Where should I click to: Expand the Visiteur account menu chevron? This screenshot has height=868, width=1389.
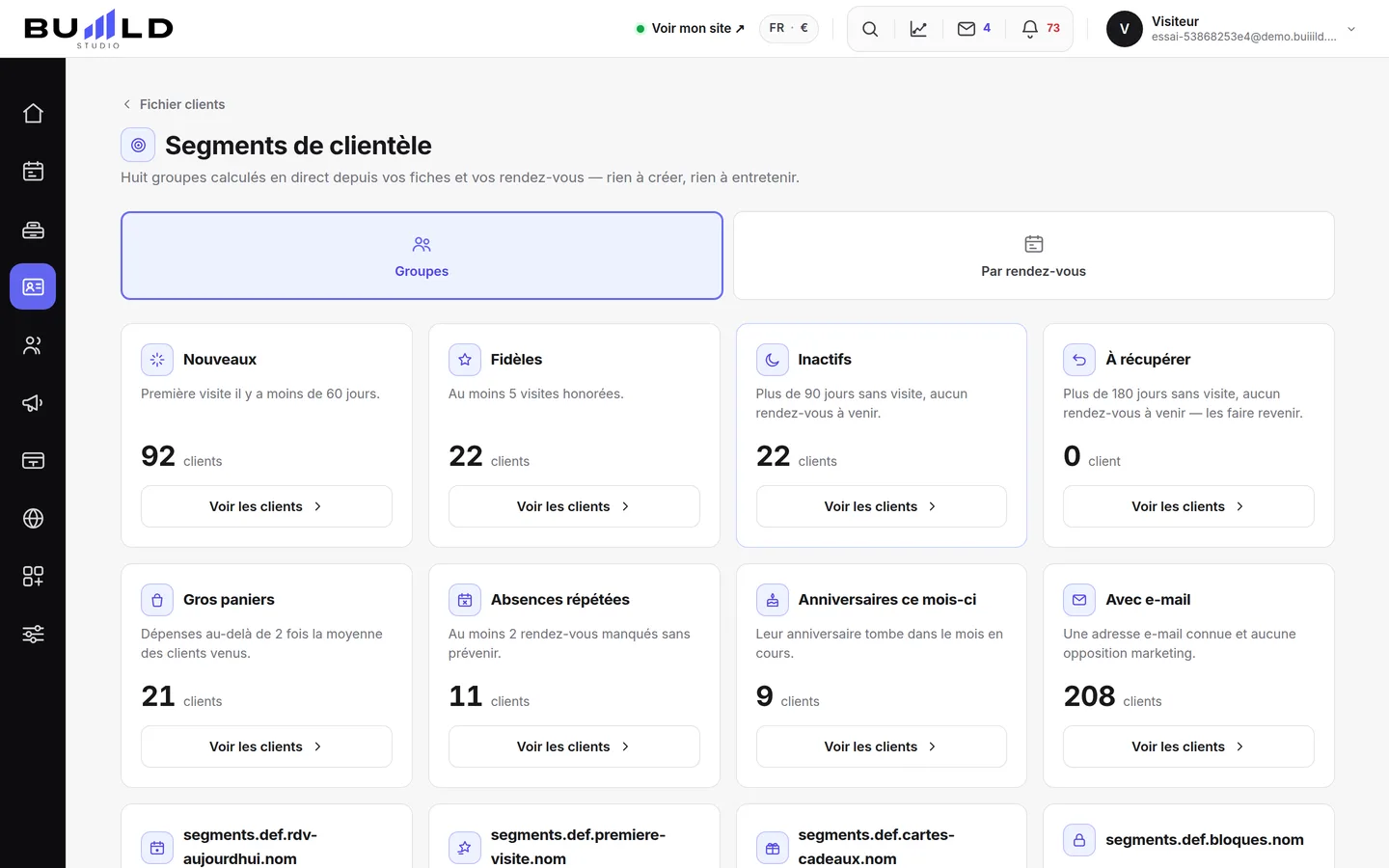1351,29
